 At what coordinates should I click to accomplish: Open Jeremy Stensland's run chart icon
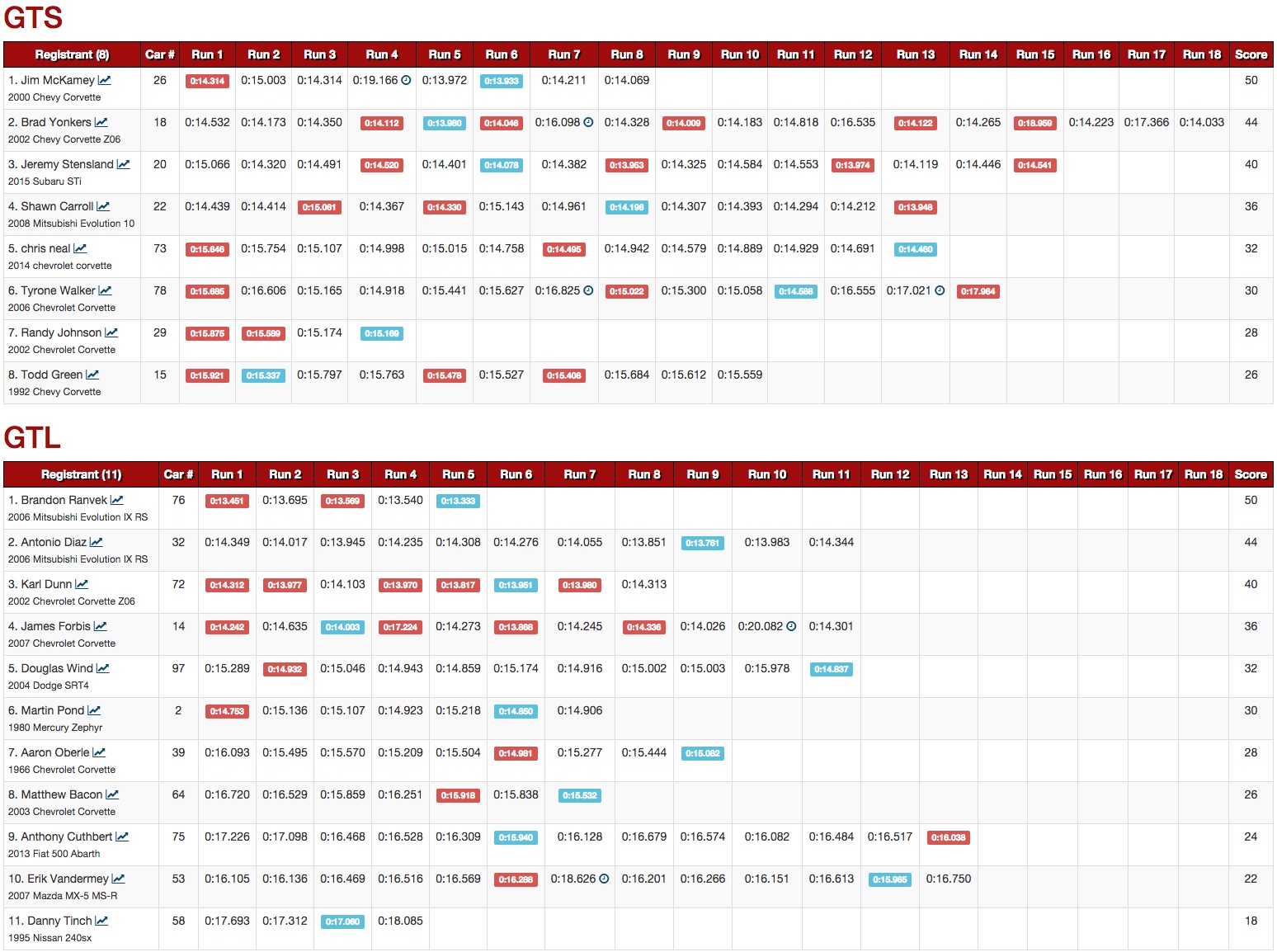pyautogui.click(x=124, y=165)
